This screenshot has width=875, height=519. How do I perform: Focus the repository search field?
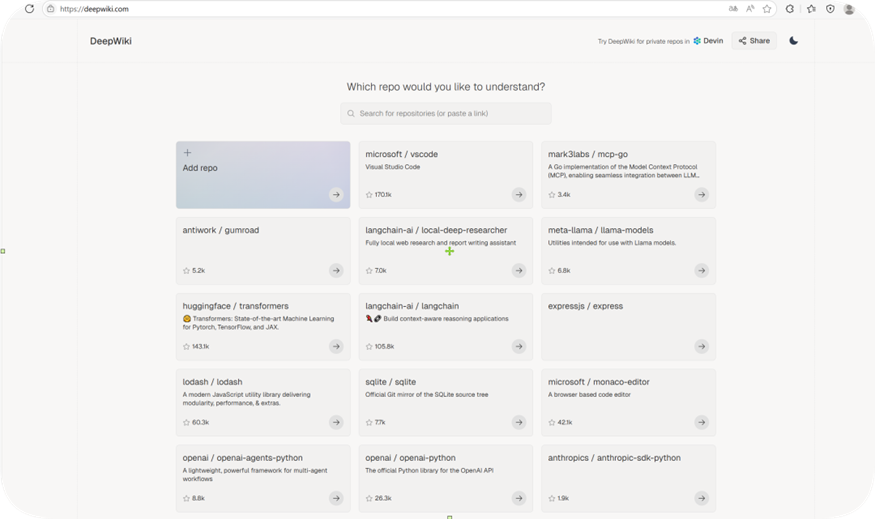click(x=446, y=113)
